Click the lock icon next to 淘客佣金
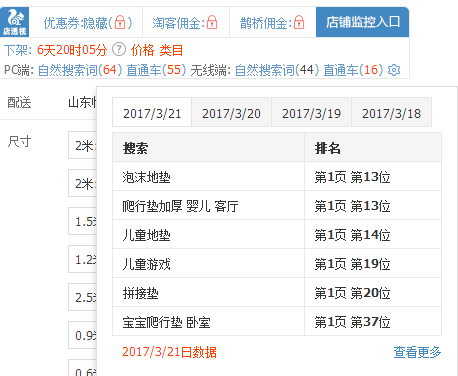The image size is (458, 376). pos(212,23)
